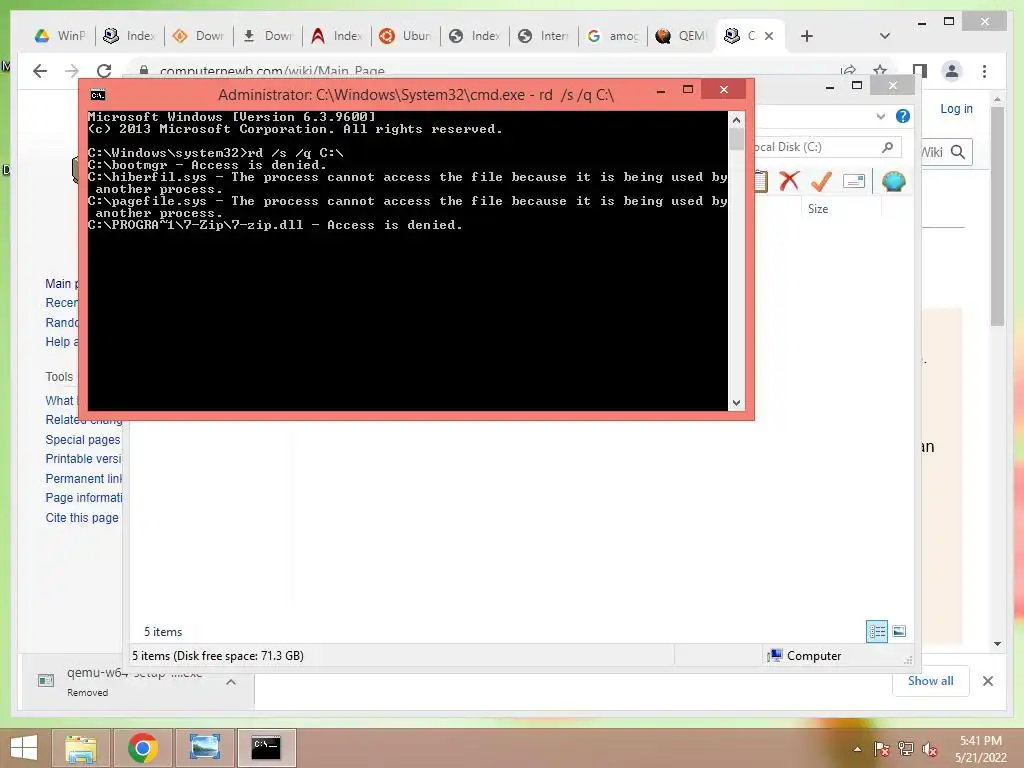Click the rename icon in Explorer toolbar
The width and height of the screenshot is (1024, 768).
click(x=854, y=181)
